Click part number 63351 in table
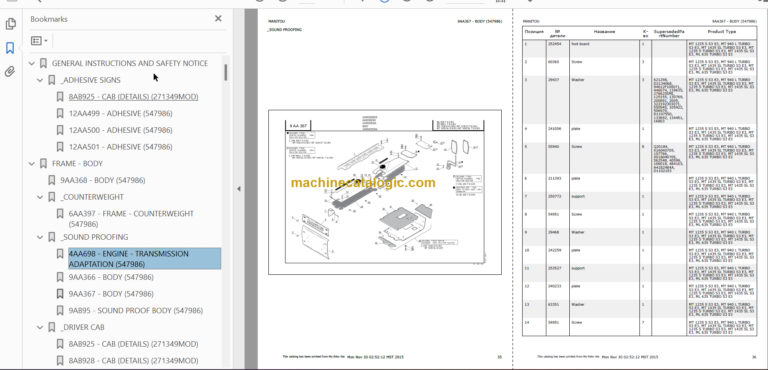Viewport: 768px width, 370px height. 553,304
